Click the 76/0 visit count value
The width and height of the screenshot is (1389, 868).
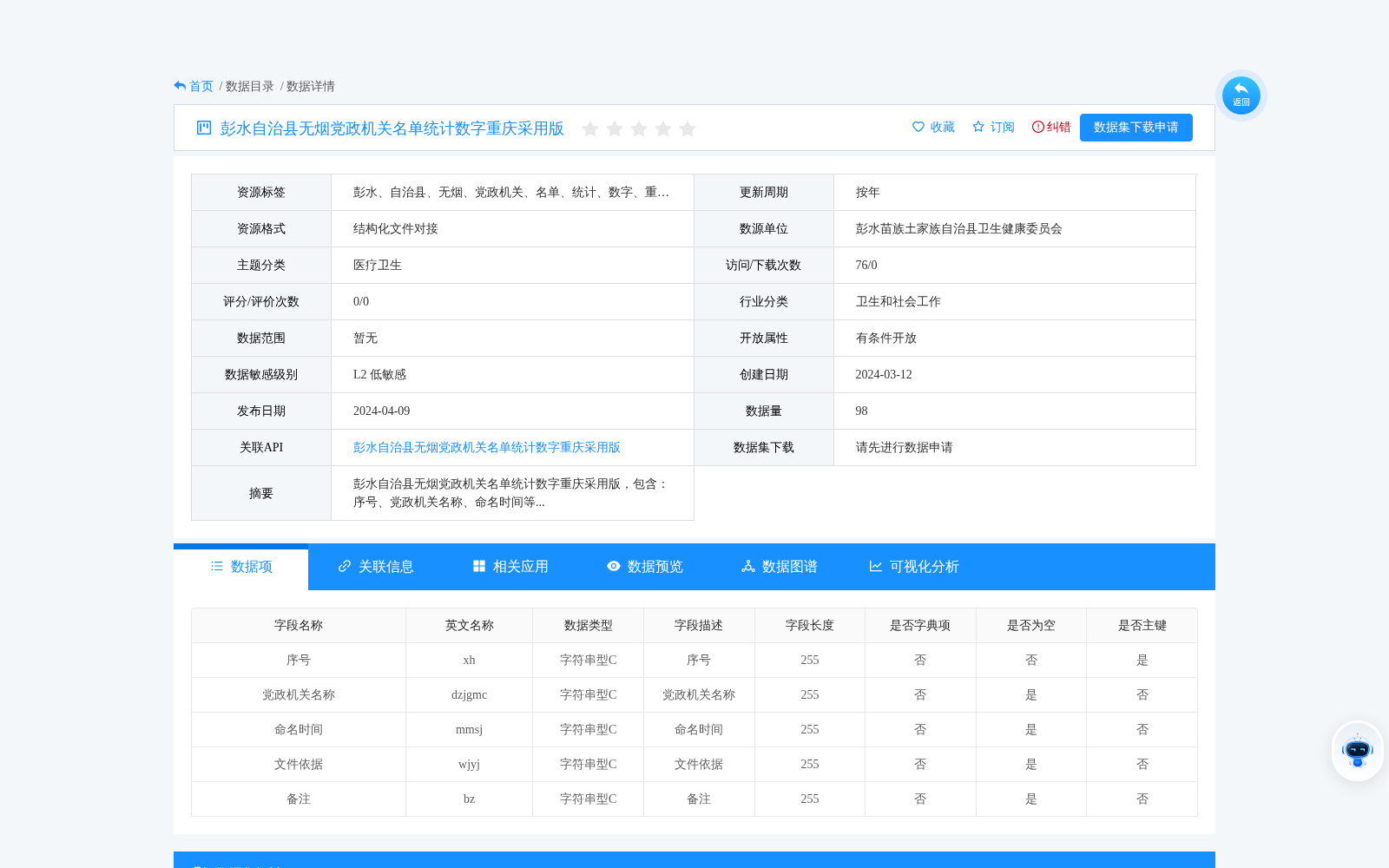pyautogui.click(x=866, y=266)
